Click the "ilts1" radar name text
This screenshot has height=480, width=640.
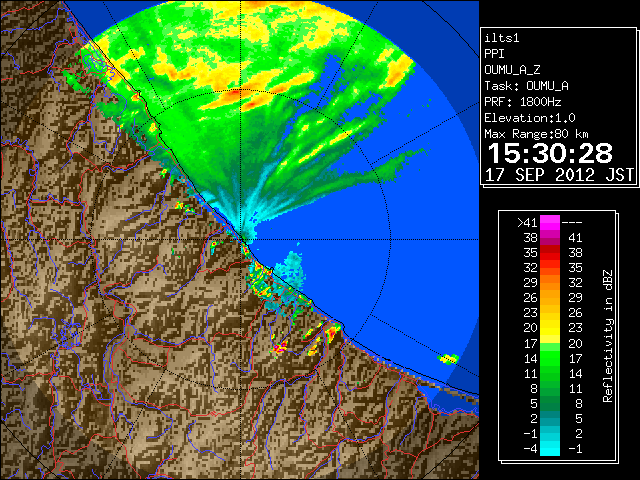pos(502,38)
